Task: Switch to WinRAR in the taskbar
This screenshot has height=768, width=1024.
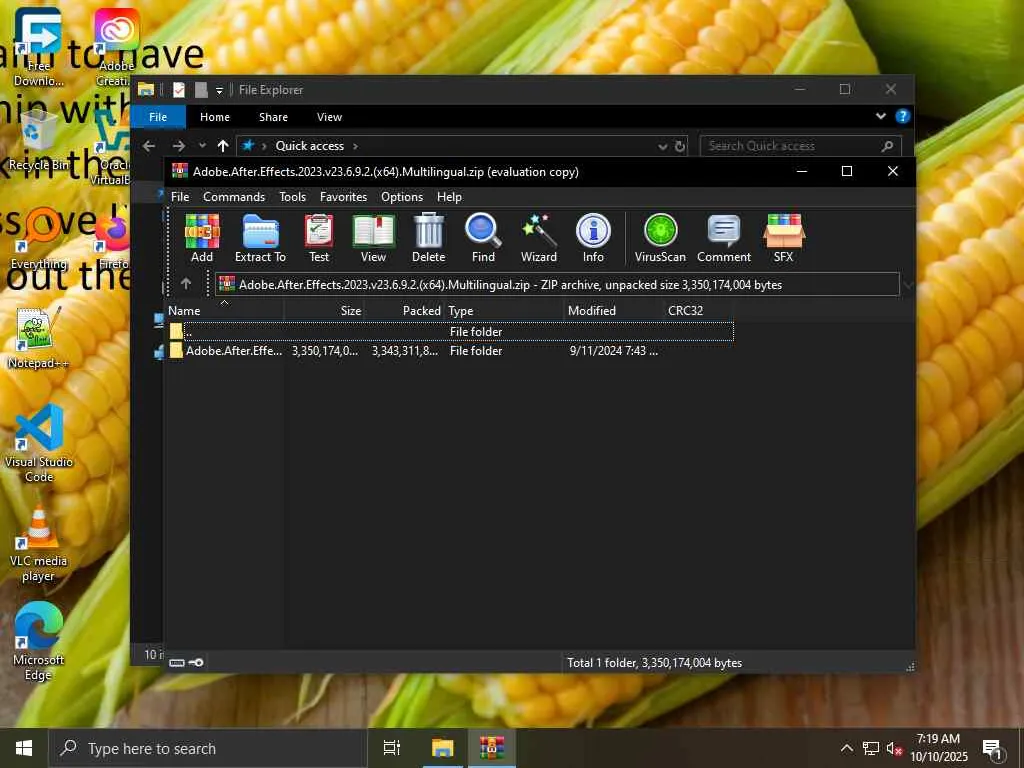Action: coord(492,748)
